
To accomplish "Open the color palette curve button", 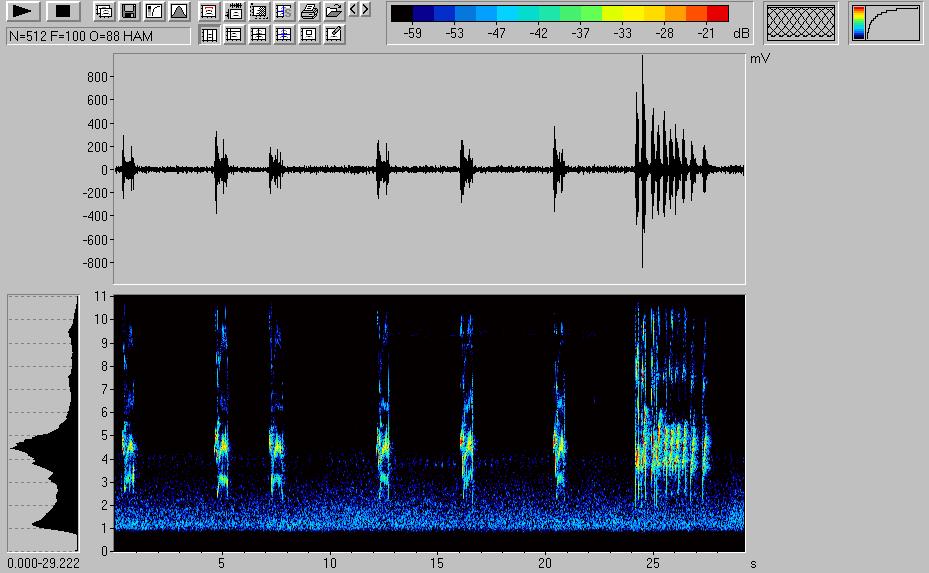I will [x=886, y=23].
